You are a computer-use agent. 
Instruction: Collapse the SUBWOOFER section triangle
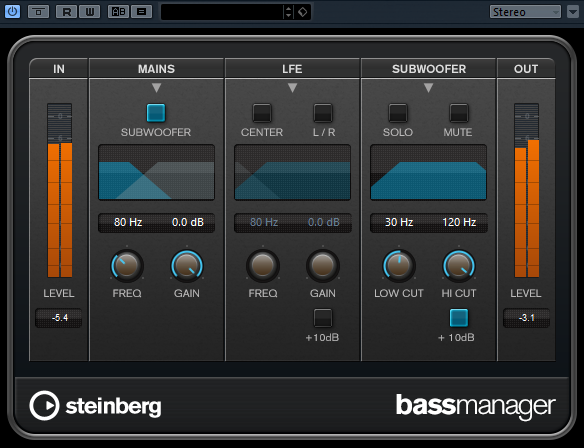click(x=428, y=88)
